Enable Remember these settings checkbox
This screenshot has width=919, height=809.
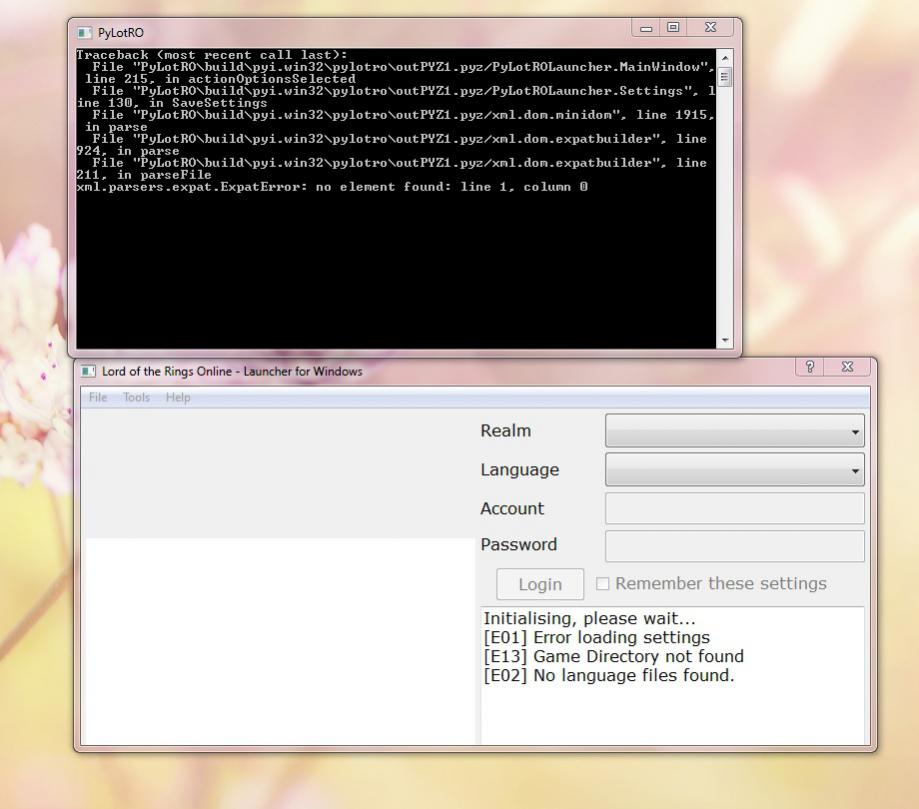(603, 584)
